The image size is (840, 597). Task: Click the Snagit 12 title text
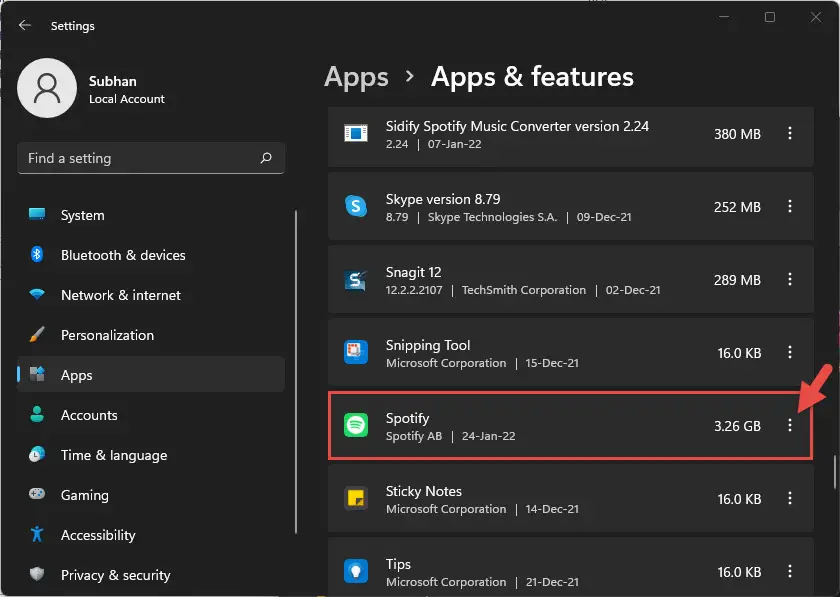coord(414,272)
